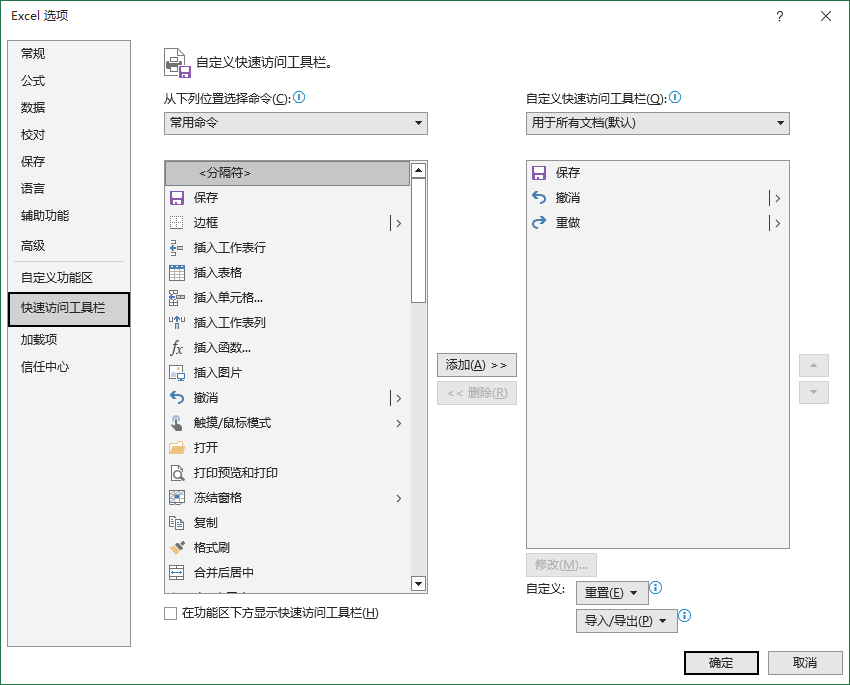Viewport: 850px width, 685px height.
Task: Expand the 触摸/鼠标模式 submenu arrow
Action: tap(398, 423)
